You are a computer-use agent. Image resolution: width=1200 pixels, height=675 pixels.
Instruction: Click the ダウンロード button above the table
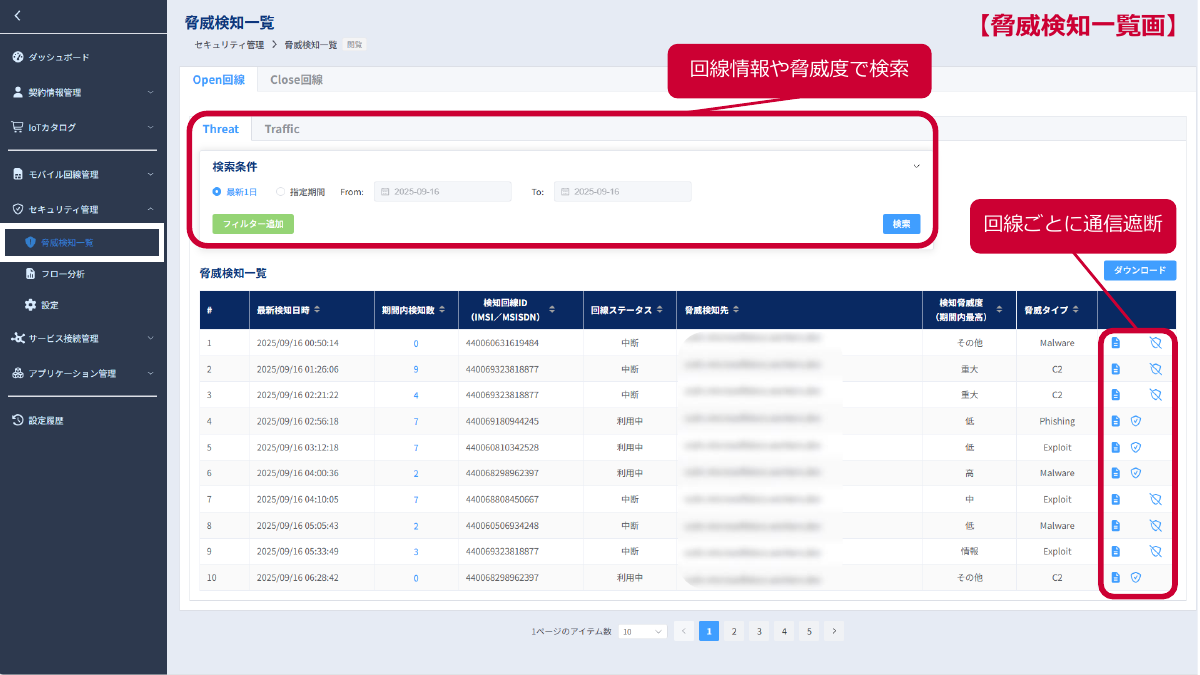1139,270
